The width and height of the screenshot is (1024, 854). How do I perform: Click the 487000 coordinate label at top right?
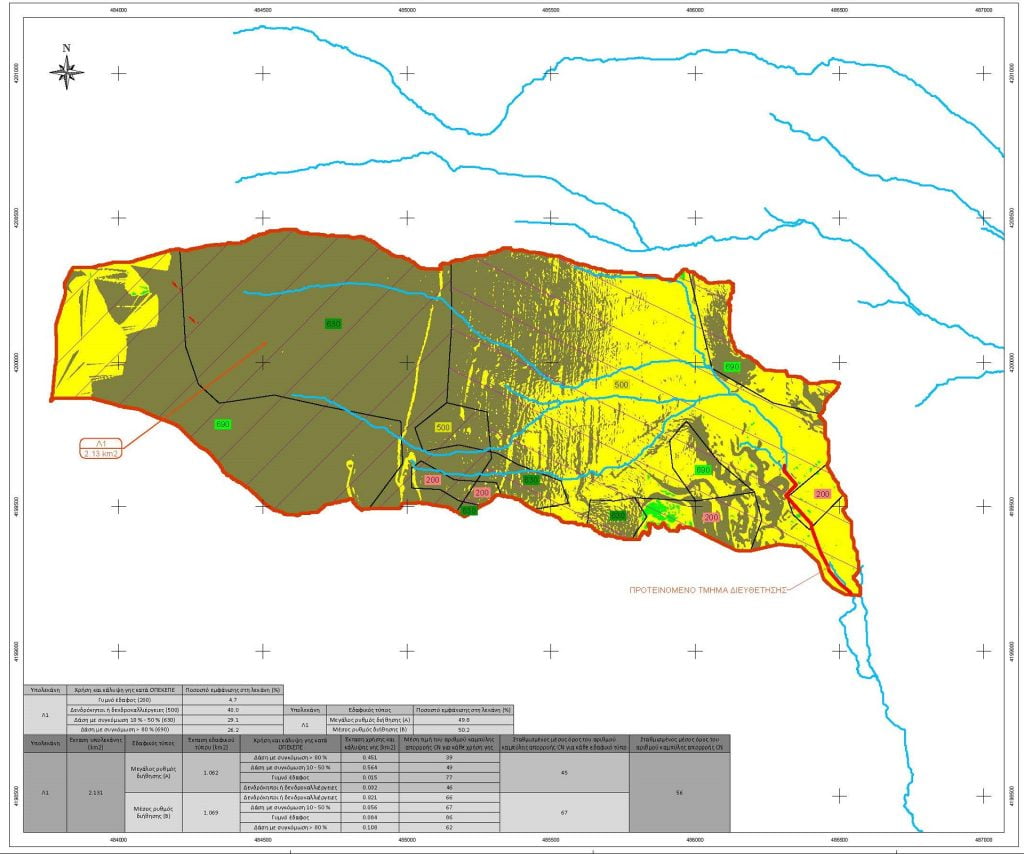tap(982, 12)
